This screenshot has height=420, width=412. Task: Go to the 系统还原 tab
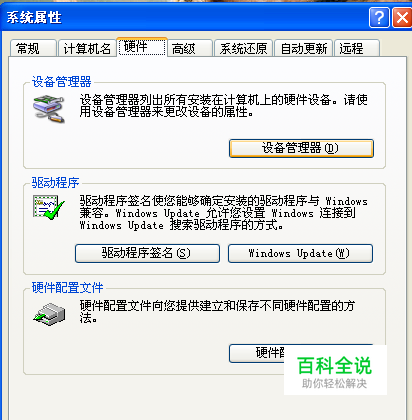(243, 48)
